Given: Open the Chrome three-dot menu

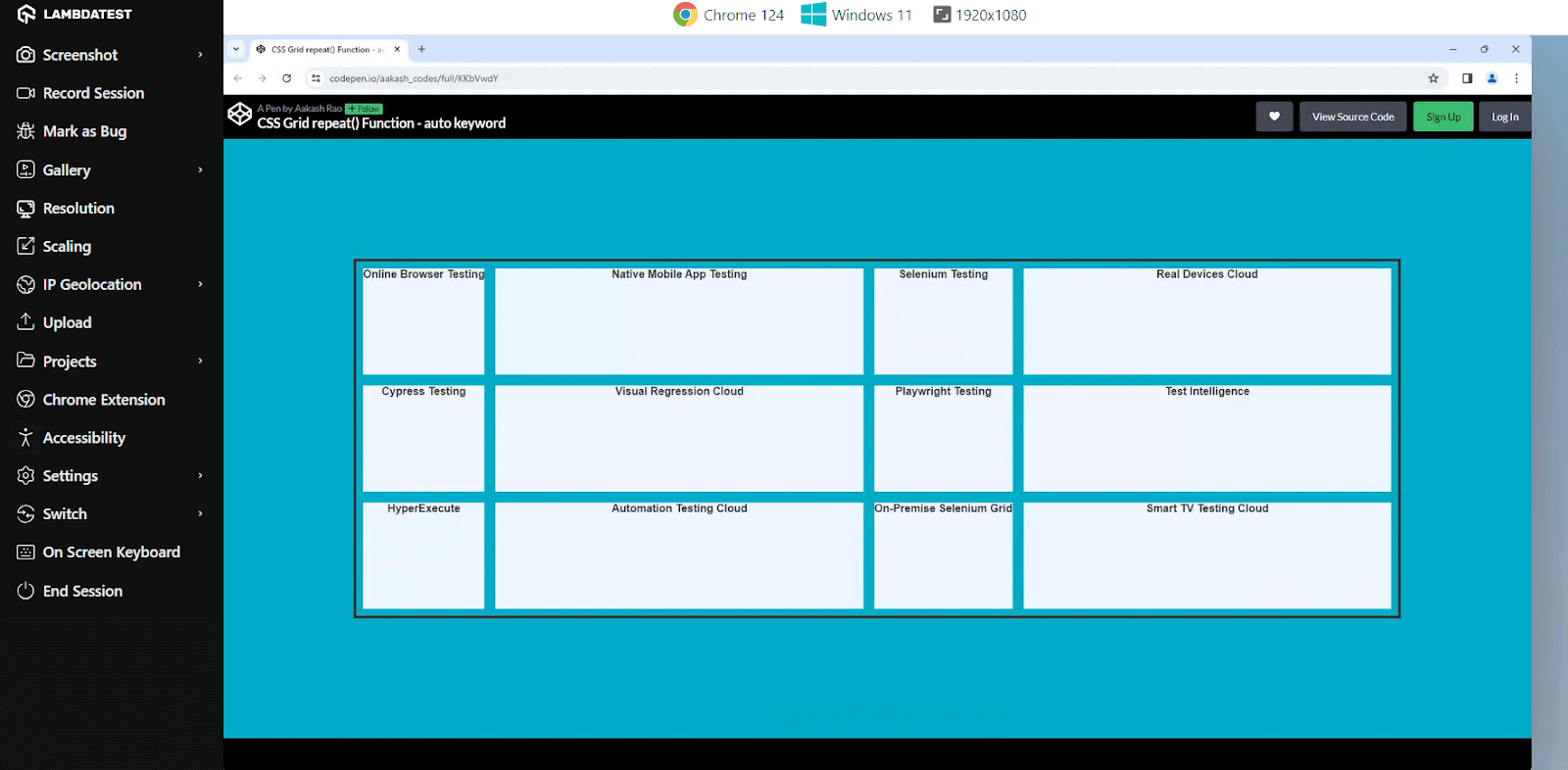Looking at the screenshot, I should point(1516,78).
